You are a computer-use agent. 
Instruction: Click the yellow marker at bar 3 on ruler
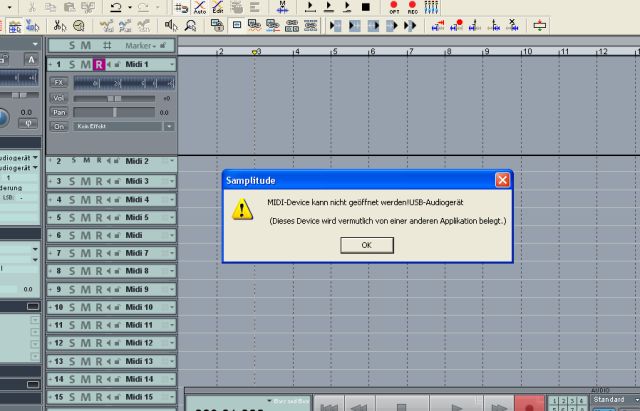pyautogui.click(x=254, y=52)
